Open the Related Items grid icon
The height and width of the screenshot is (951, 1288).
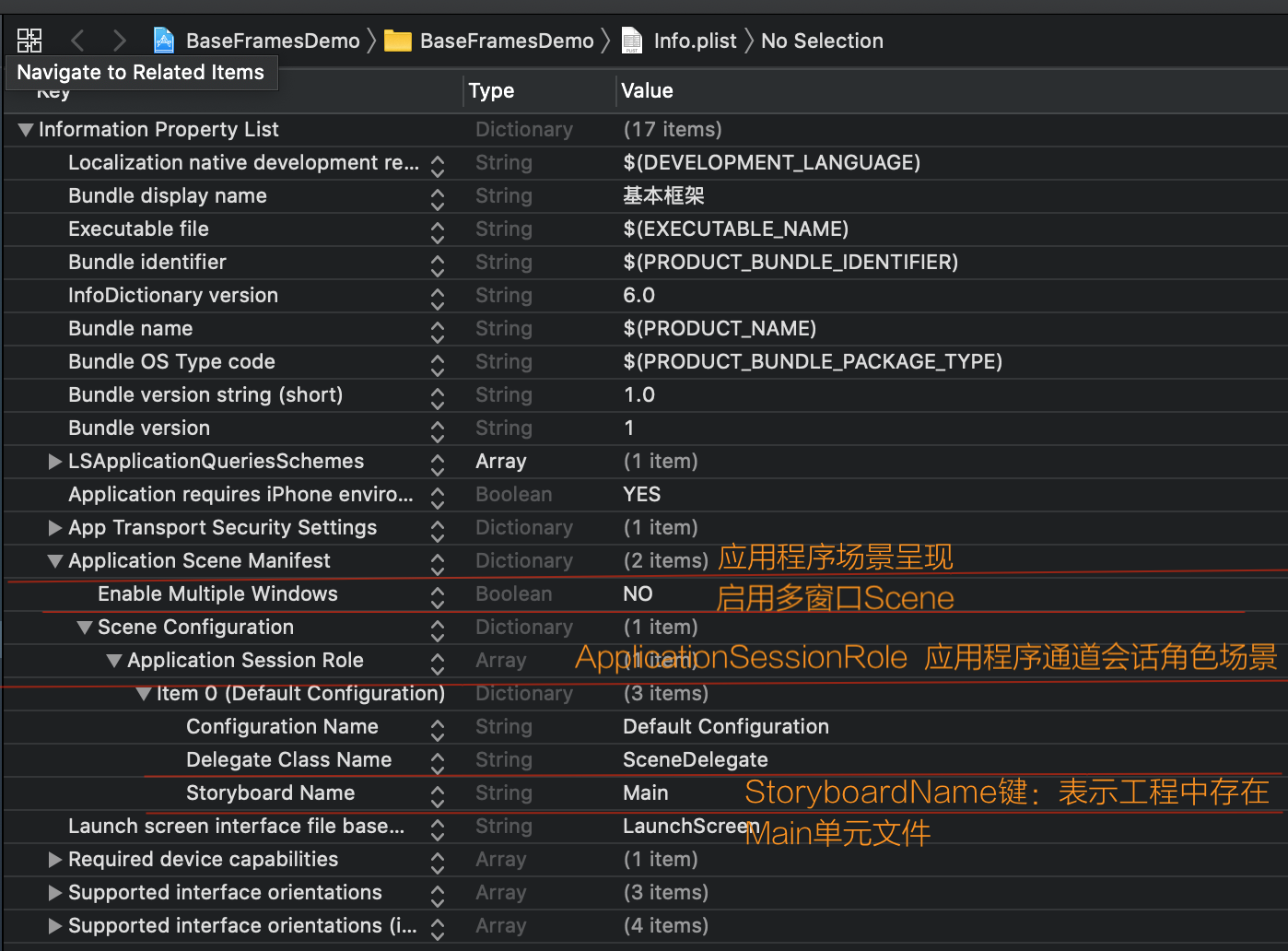pyautogui.click(x=29, y=41)
